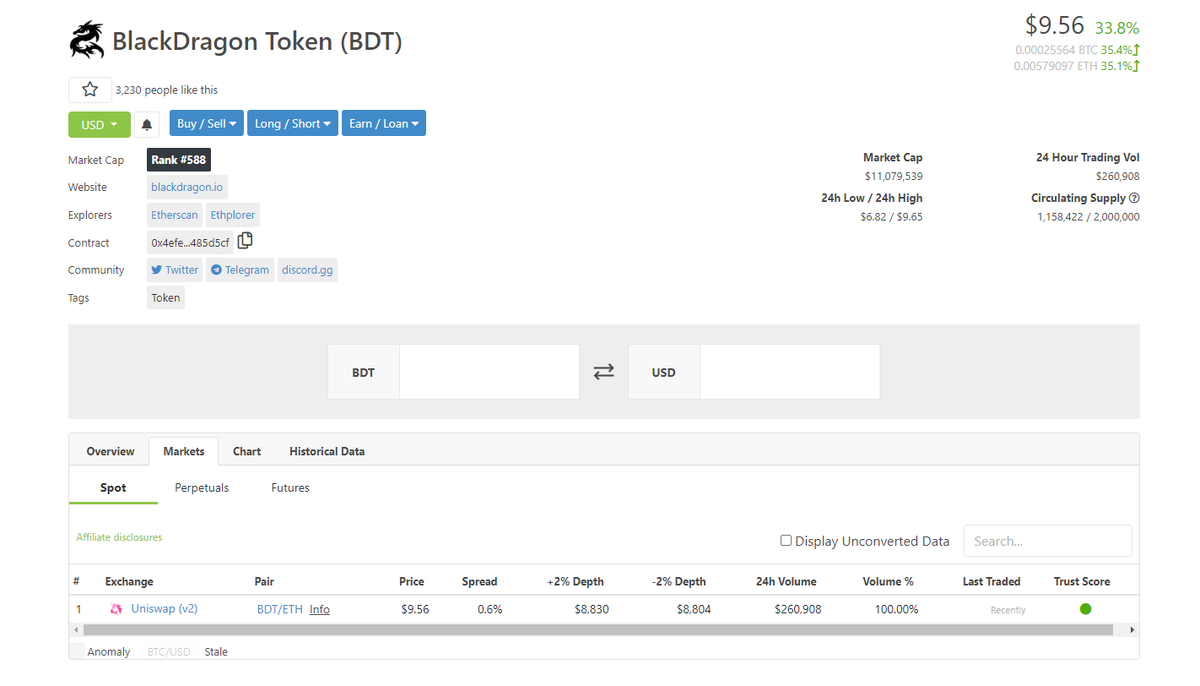Sort by the -2% Depth column header
This screenshot has height=686, width=1200.
(x=679, y=581)
